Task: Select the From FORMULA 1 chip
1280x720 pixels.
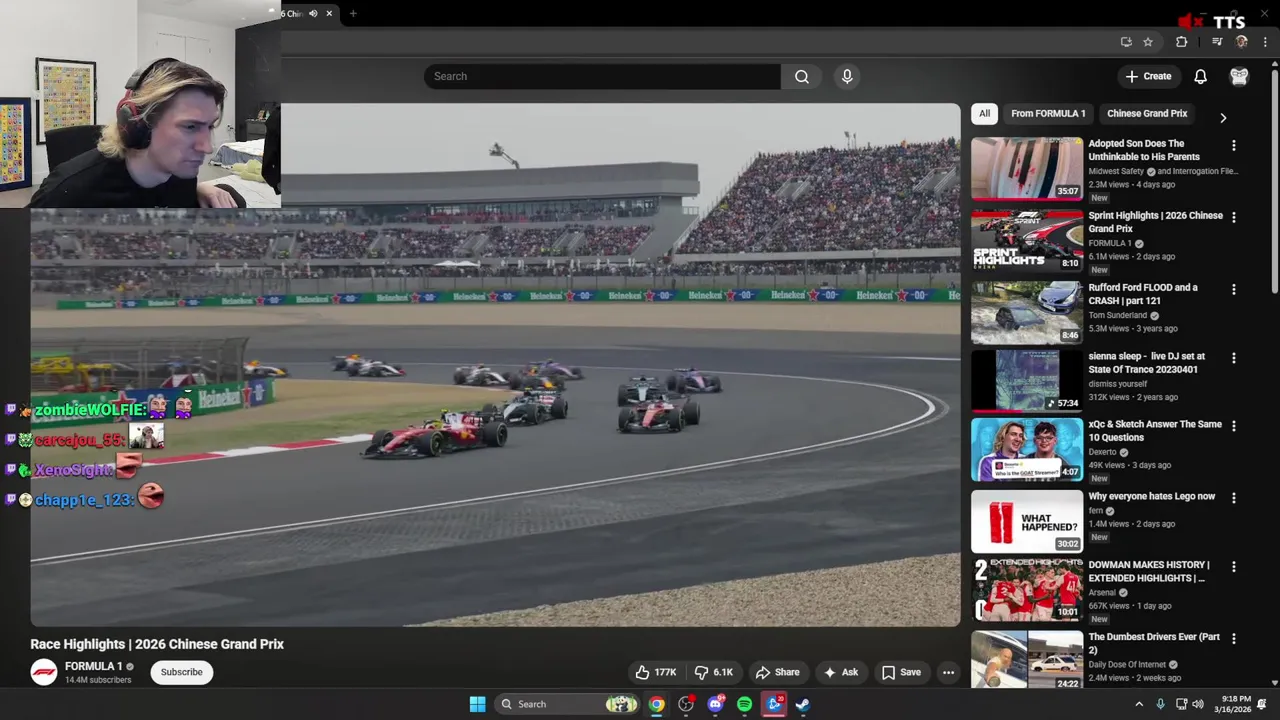Action: coord(1048,113)
